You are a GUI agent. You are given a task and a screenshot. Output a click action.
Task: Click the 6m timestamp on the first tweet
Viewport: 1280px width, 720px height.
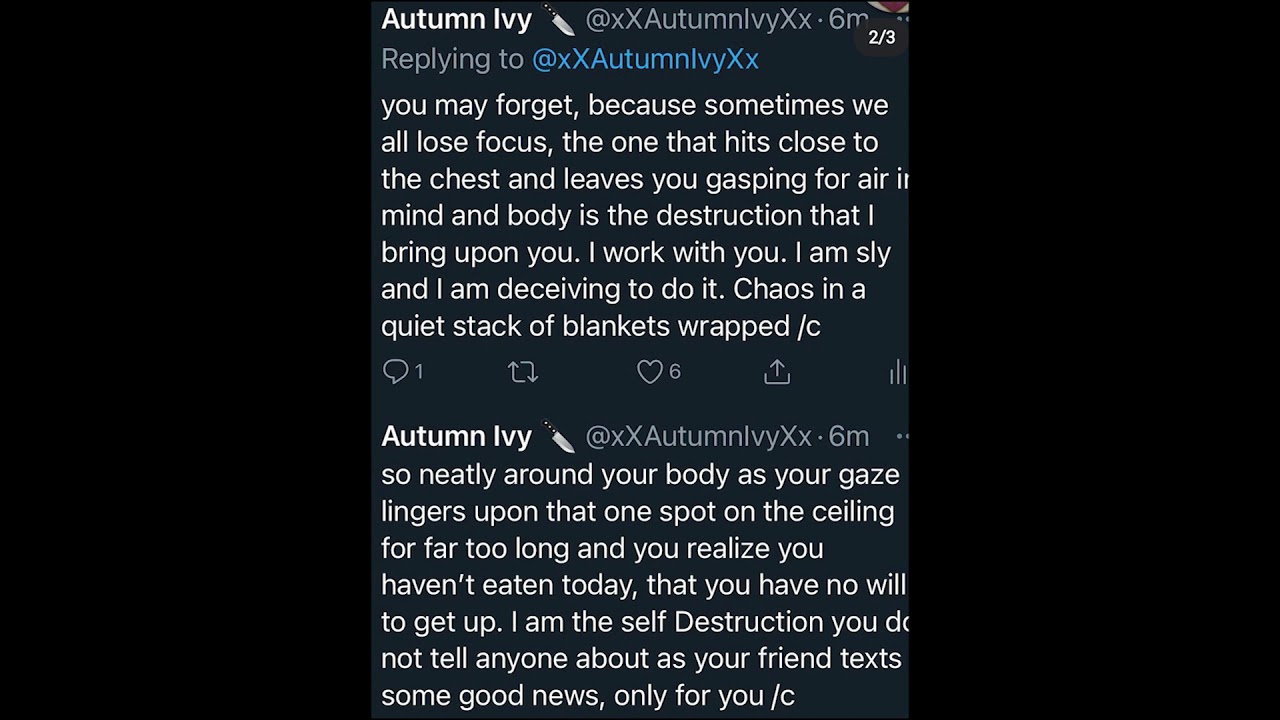coord(848,19)
